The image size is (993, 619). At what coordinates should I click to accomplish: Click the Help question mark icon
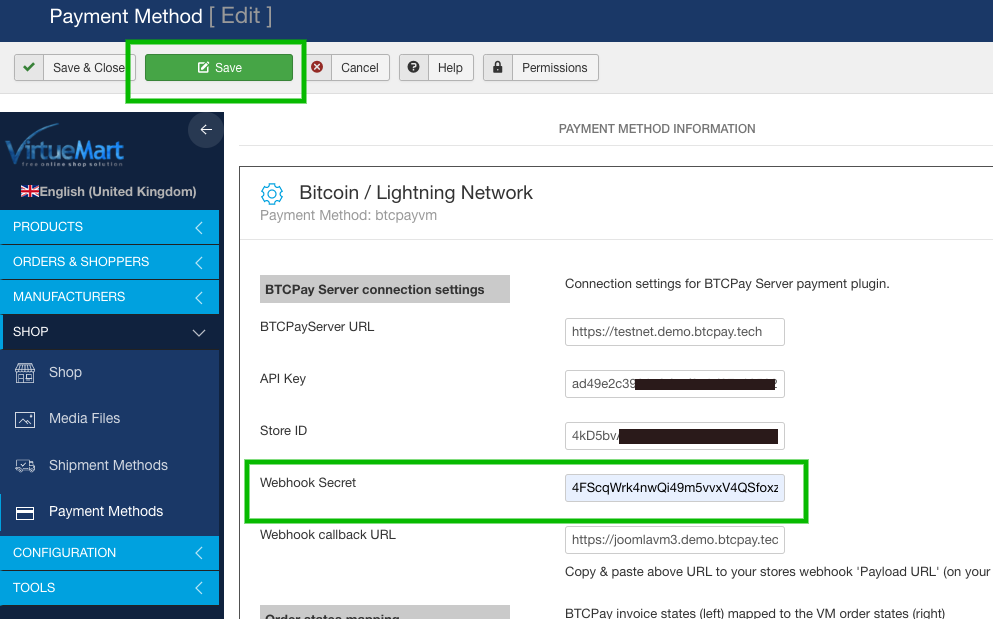tap(413, 68)
